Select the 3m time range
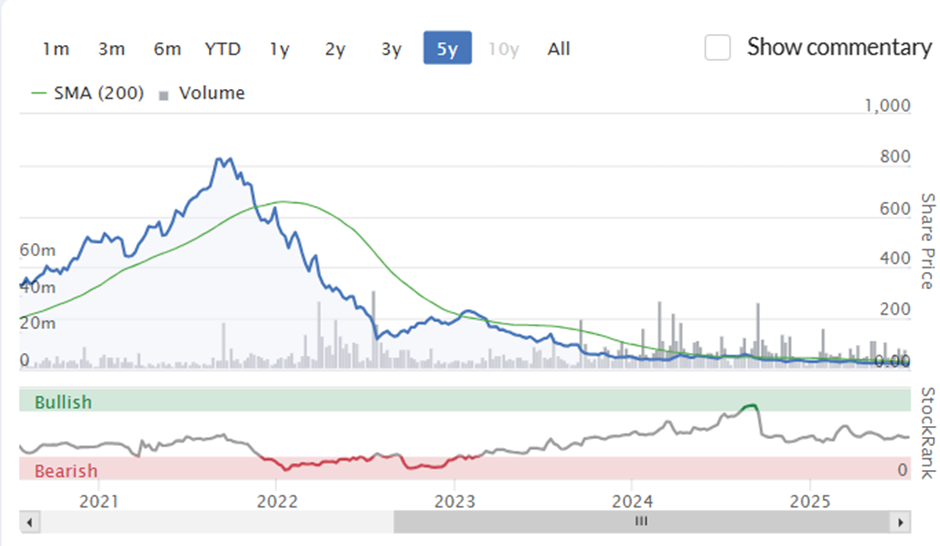This screenshot has width=940, height=546. point(112,48)
